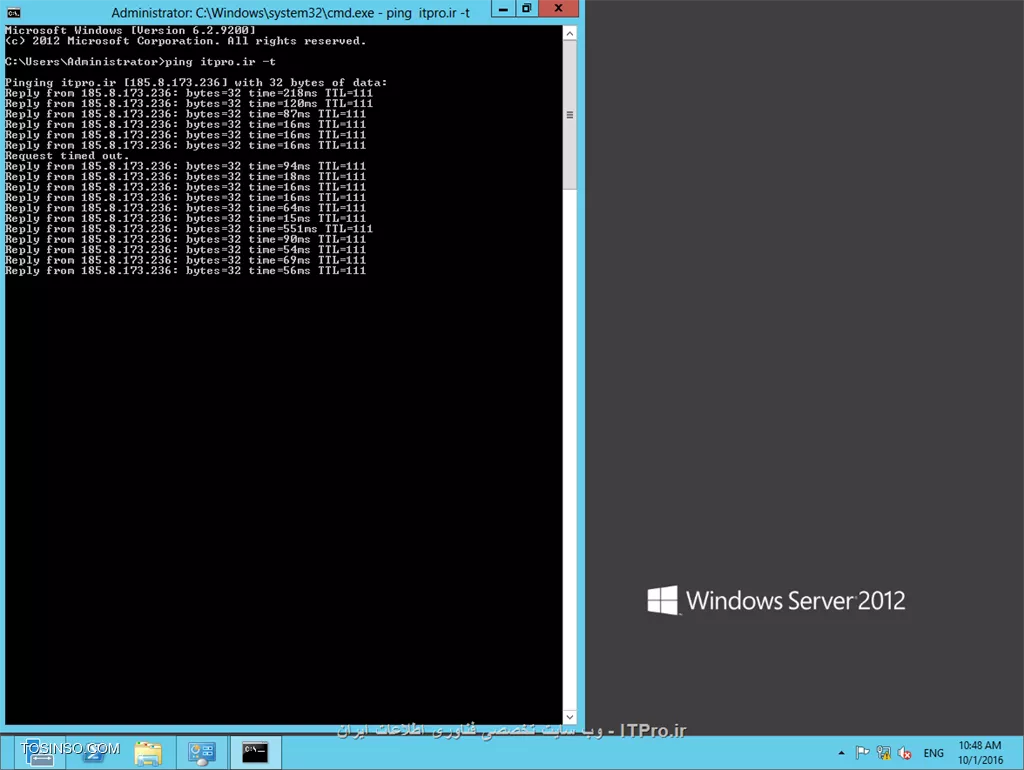This screenshot has width=1024, height=770.
Task: Click the 'ping itpro.ir -t' command line
Action: click(140, 61)
